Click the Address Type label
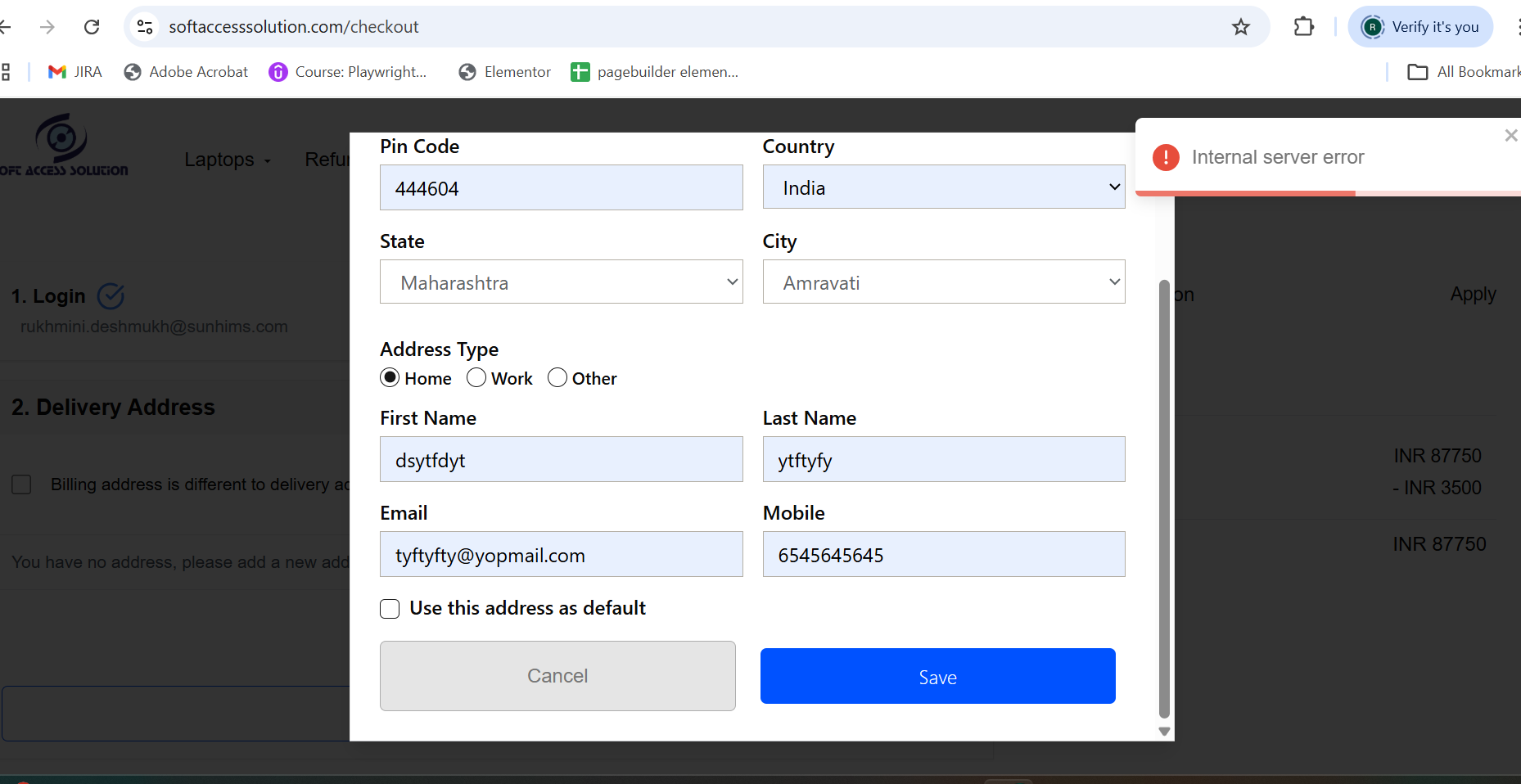The height and width of the screenshot is (784, 1521). point(439,349)
